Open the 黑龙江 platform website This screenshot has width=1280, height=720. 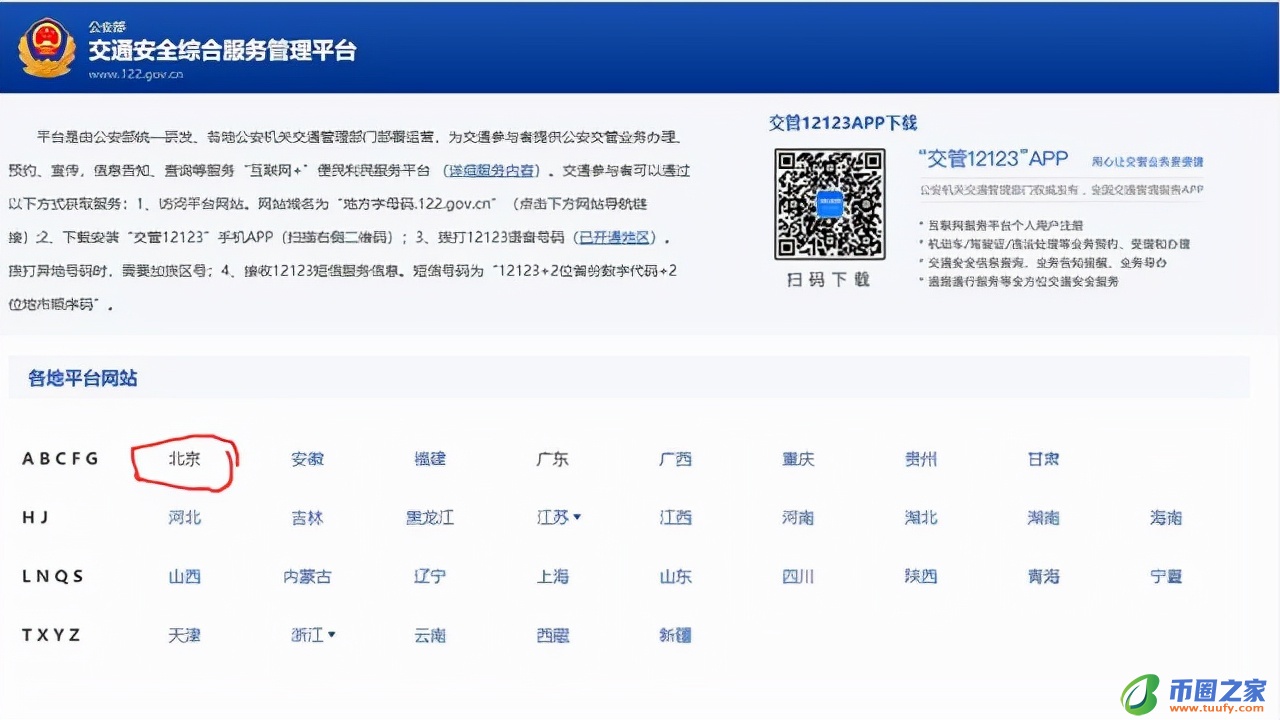(430, 517)
